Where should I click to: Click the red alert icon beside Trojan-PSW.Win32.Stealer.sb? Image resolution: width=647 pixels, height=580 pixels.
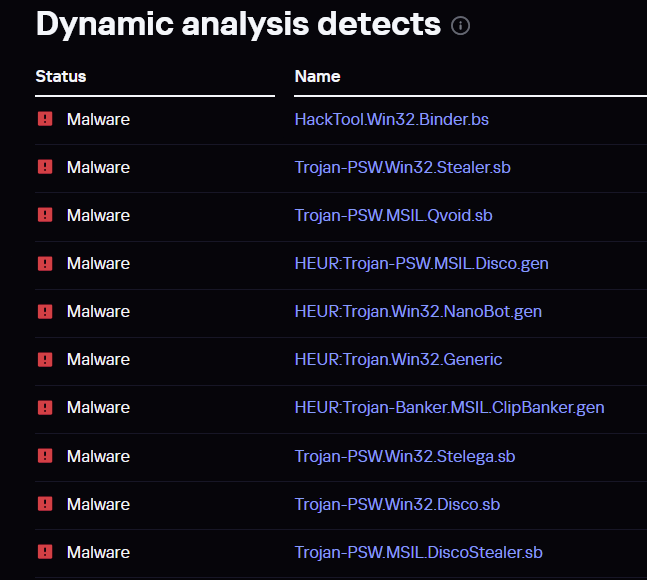(x=45, y=167)
